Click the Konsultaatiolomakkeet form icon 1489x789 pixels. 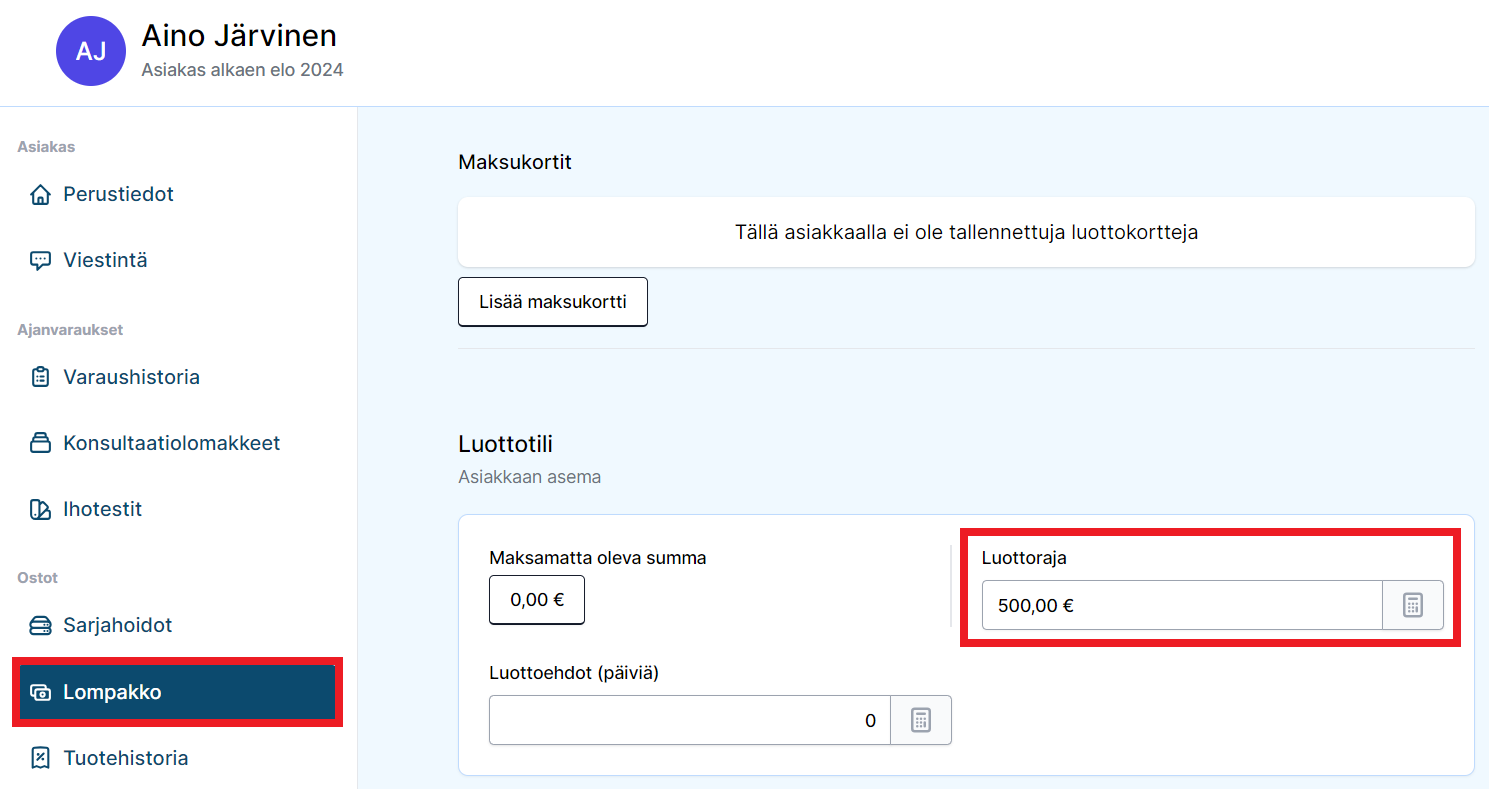(40, 443)
